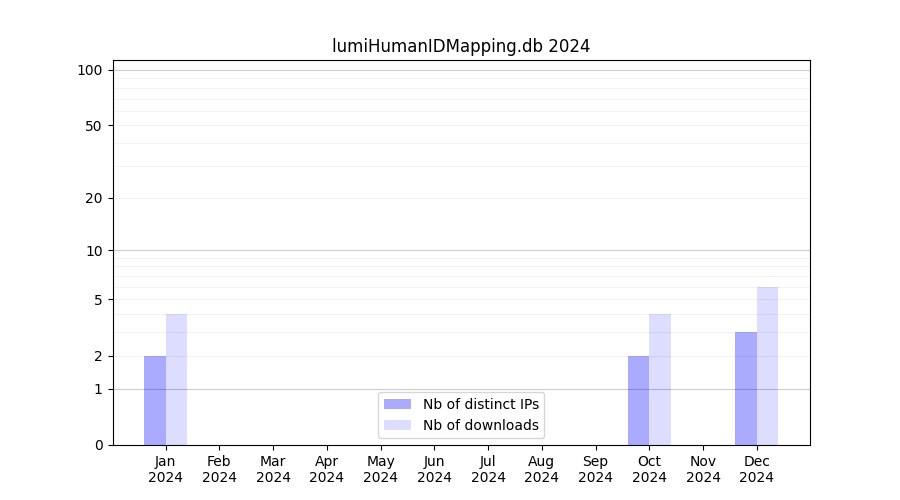Select the Oct 2024 distinct IPs bar

(x=638, y=400)
